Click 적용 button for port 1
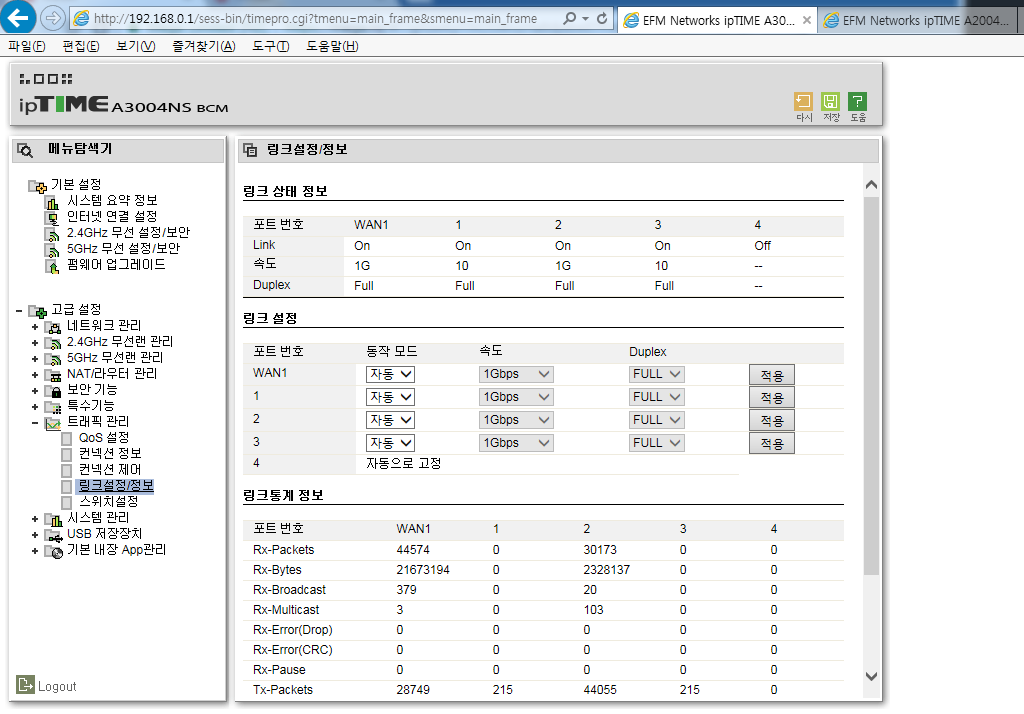The height and width of the screenshot is (714, 1024). pos(771,398)
